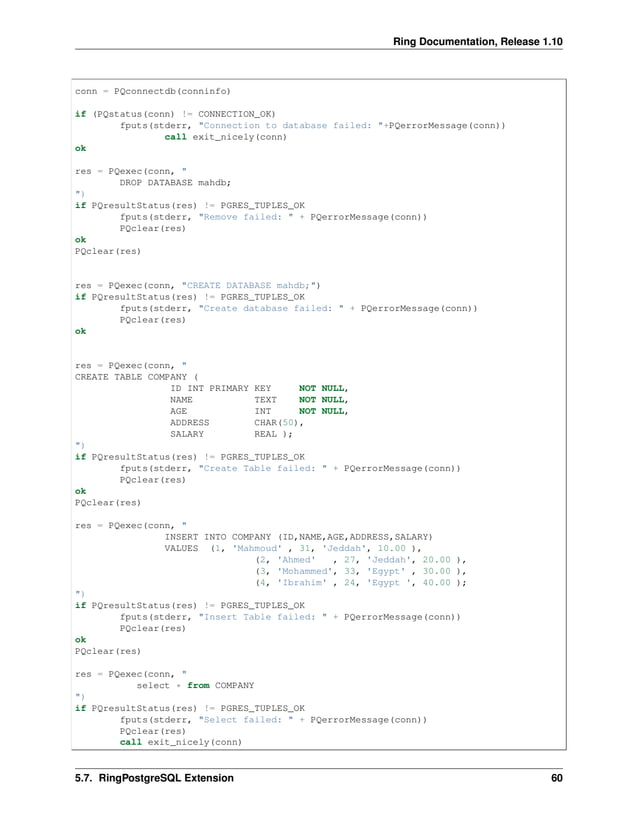Click the 'conn = PQconnectdb(conninfo)' line
Viewport: 638px width, 825px height.
pyautogui.click(x=153, y=91)
